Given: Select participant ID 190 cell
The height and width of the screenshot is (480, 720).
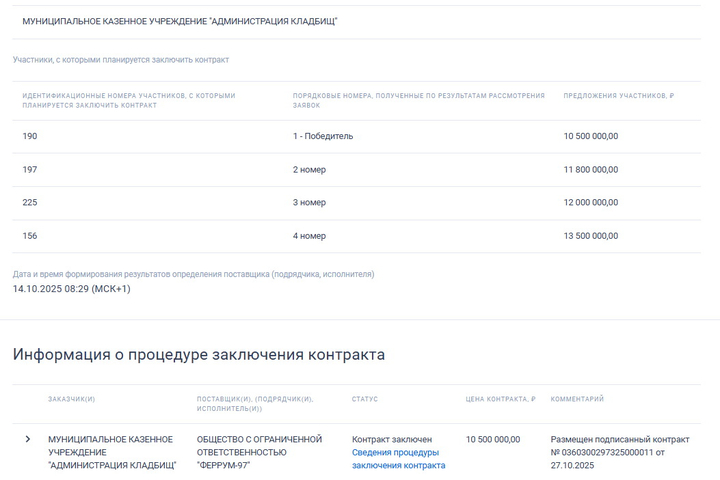Looking at the screenshot, I should [30, 136].
